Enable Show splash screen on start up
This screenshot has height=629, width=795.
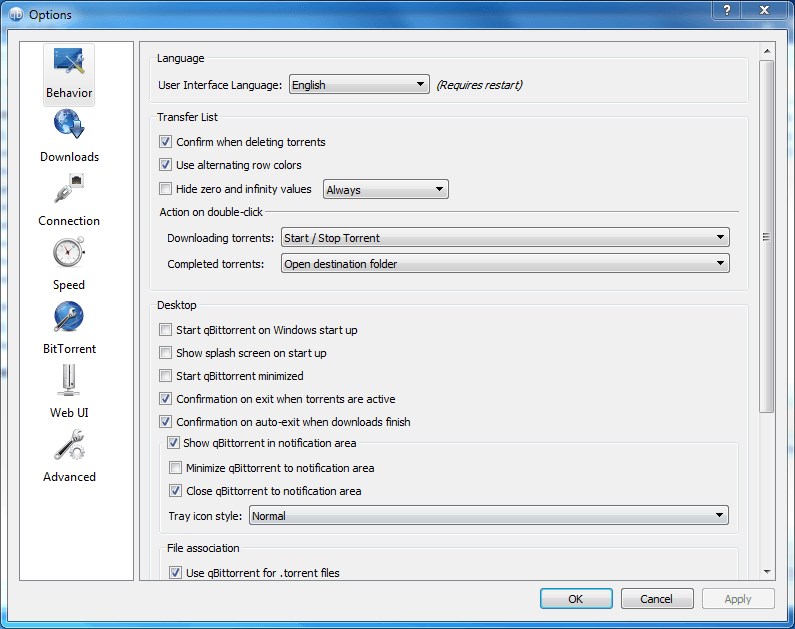[165, 352]
